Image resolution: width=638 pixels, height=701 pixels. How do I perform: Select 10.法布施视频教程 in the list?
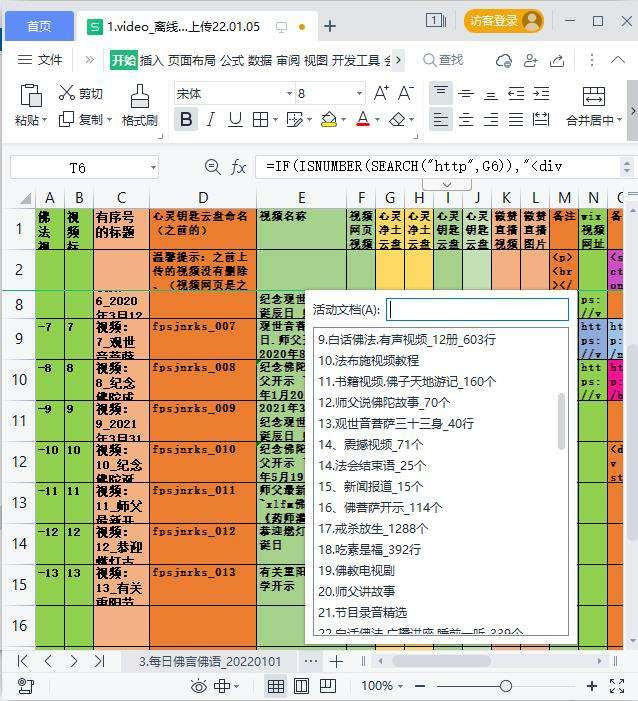click(368, 360)
